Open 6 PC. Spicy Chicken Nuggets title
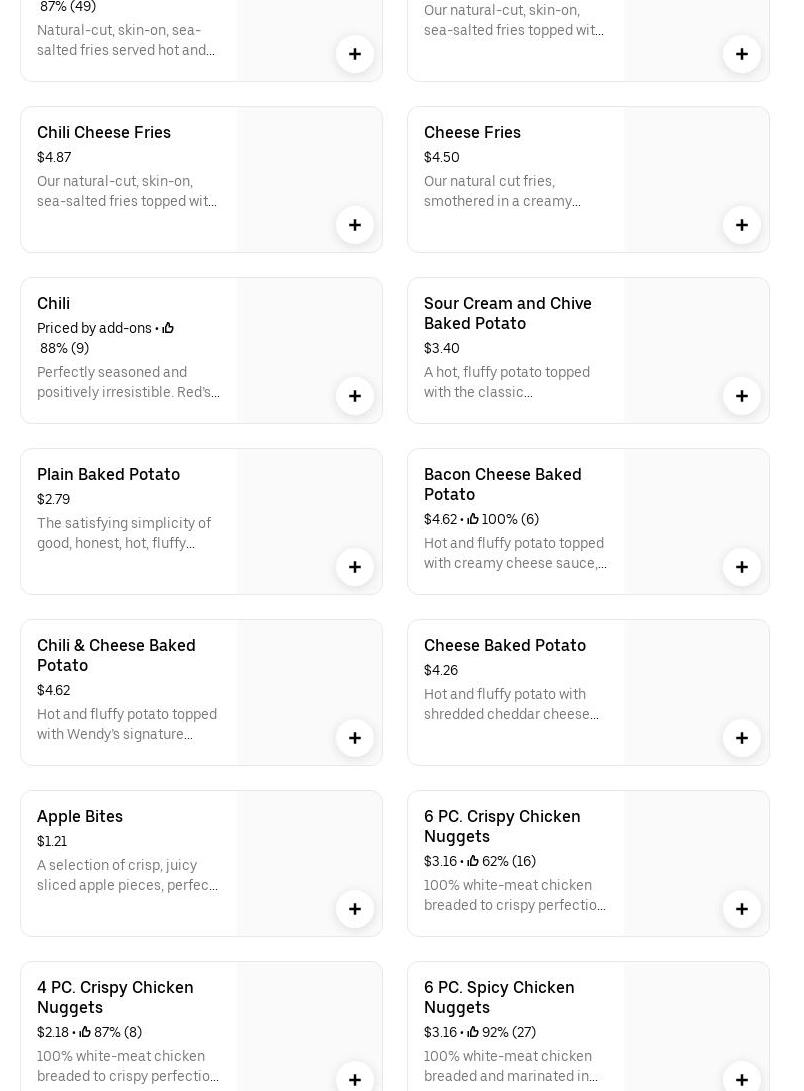This screenshot has height=1091, width=804. click(499, 997)
